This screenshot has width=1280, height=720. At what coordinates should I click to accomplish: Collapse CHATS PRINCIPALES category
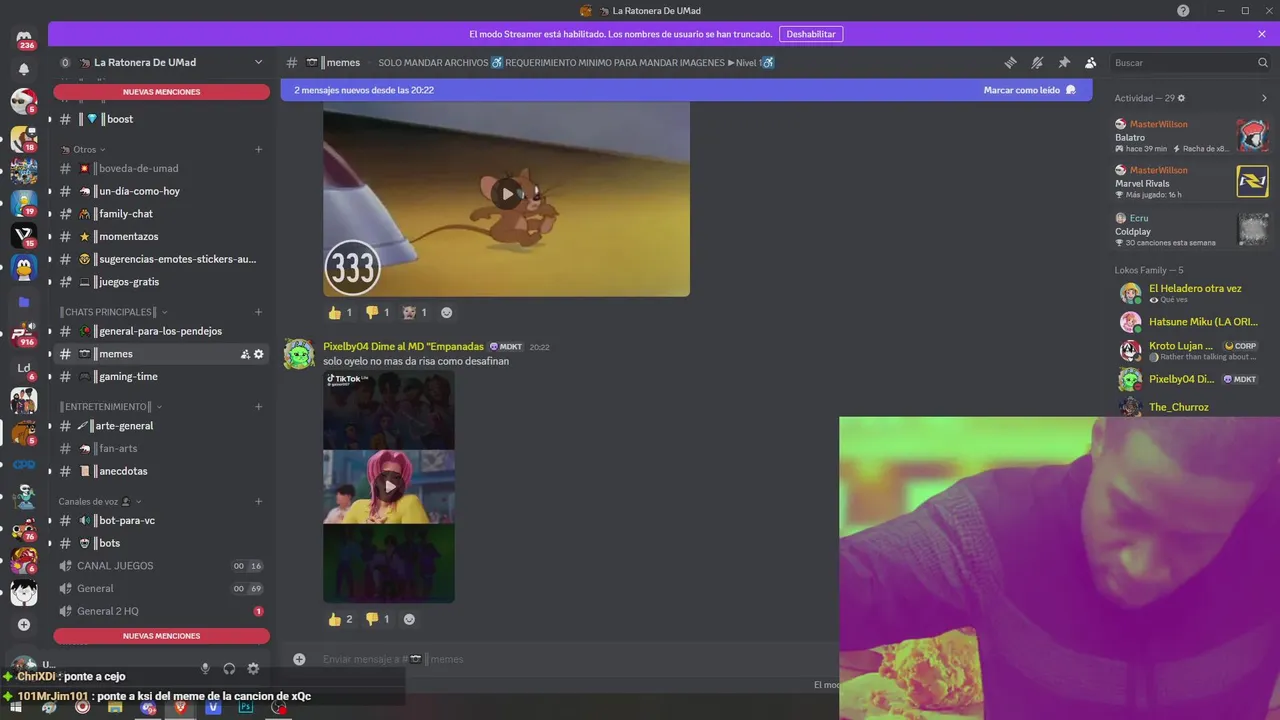tap(113, 312)
